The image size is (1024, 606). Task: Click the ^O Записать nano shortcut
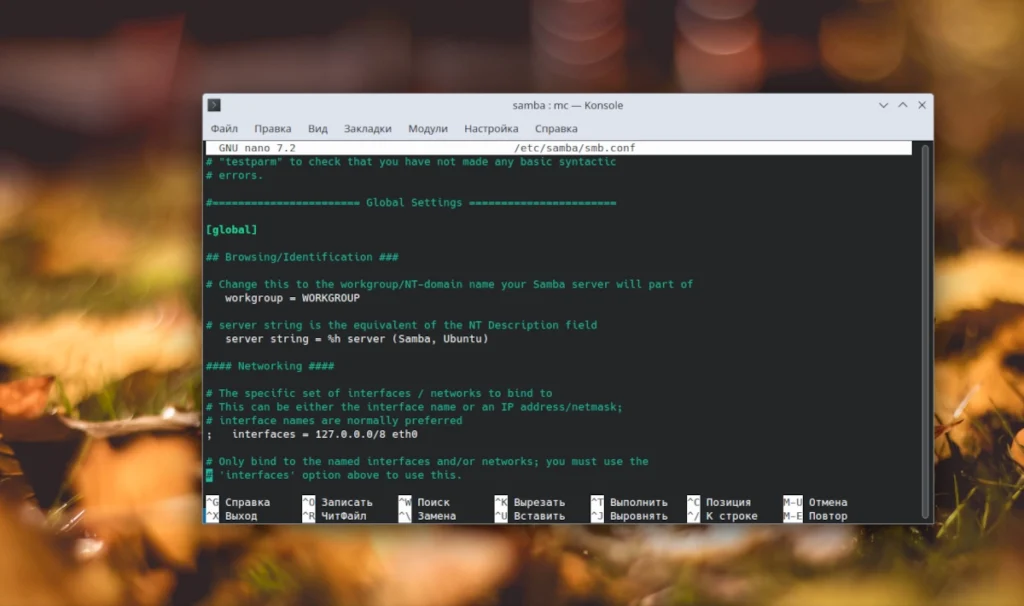point(338,502)
